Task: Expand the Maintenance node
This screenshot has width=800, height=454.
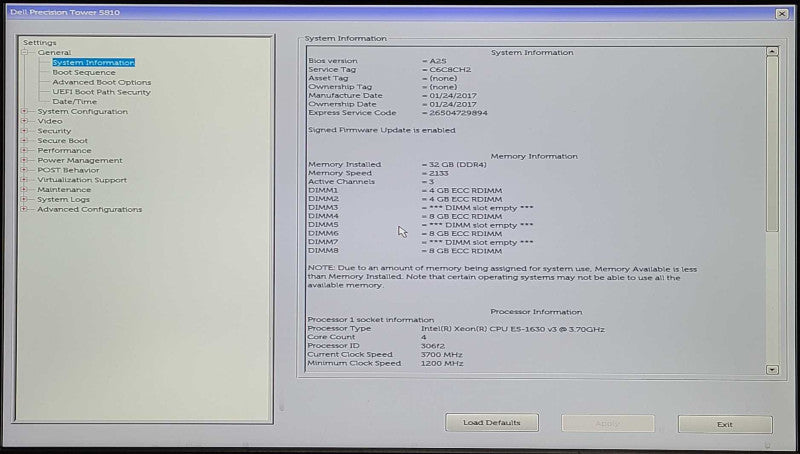Action: [x=24, y=189]
